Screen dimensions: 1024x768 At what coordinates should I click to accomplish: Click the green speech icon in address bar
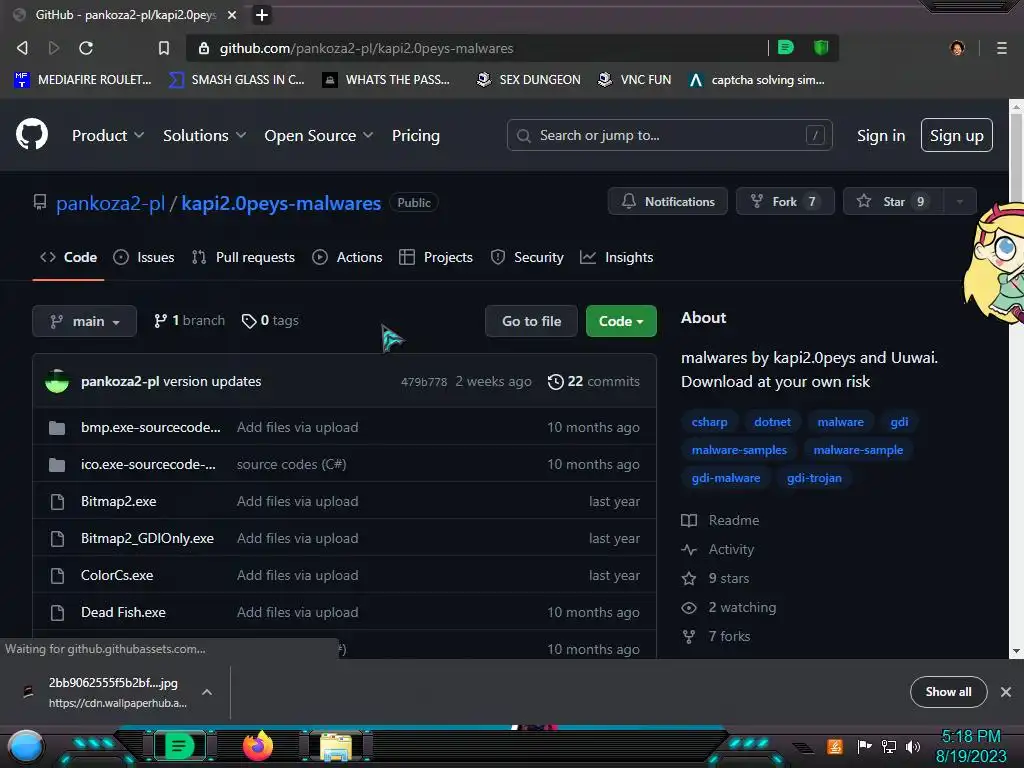pyautogui.click(x=786, y=47)
